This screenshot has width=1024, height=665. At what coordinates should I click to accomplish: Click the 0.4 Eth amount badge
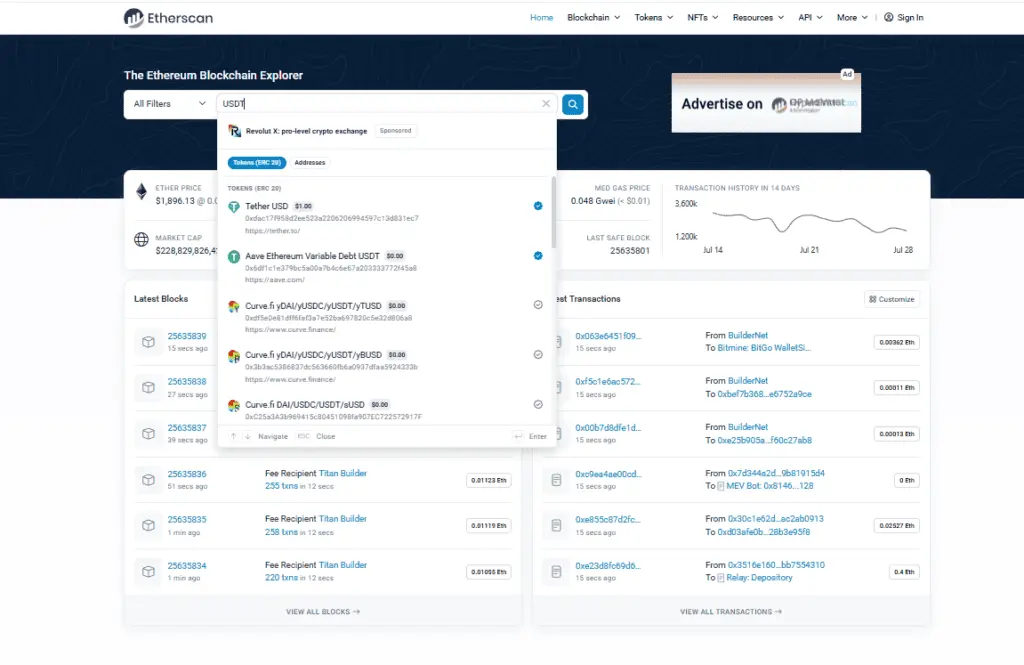pos(904,572)
